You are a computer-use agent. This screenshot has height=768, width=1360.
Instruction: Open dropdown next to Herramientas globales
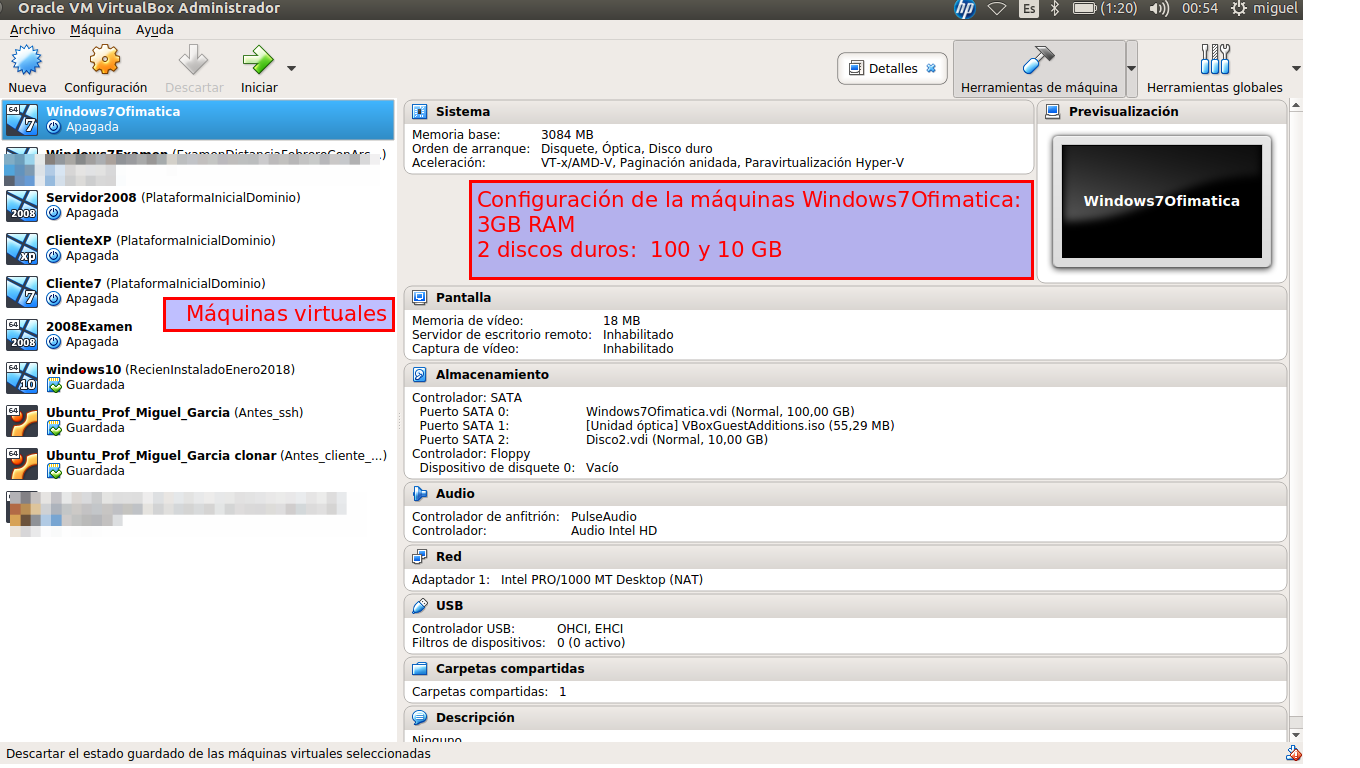coord(1296,69)
